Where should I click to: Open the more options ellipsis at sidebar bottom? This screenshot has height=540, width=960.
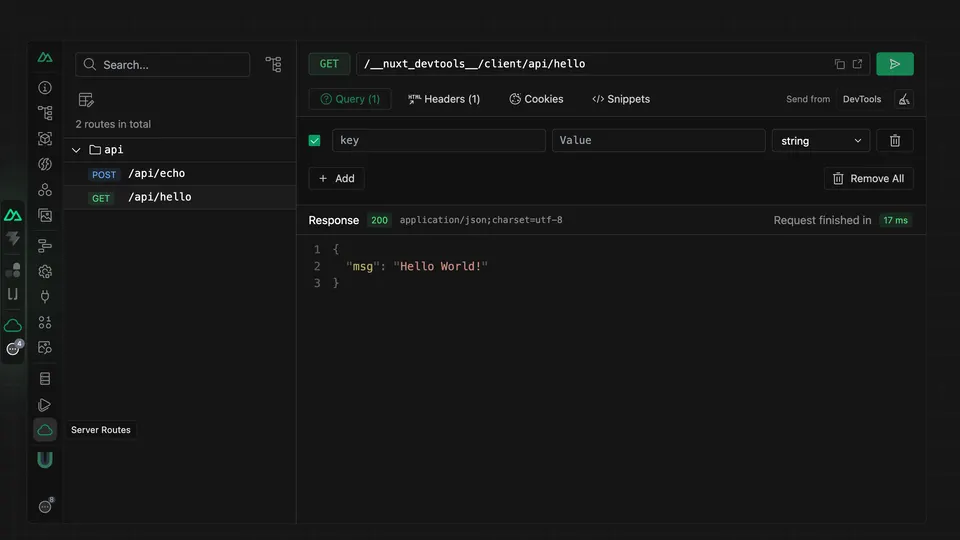pos(45,506)
